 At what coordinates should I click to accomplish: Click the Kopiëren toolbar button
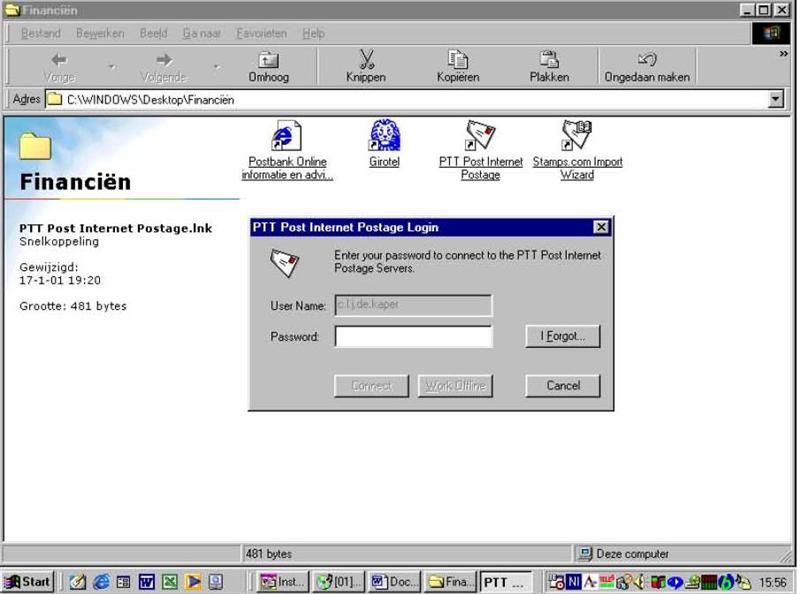(x=458, y=67)
